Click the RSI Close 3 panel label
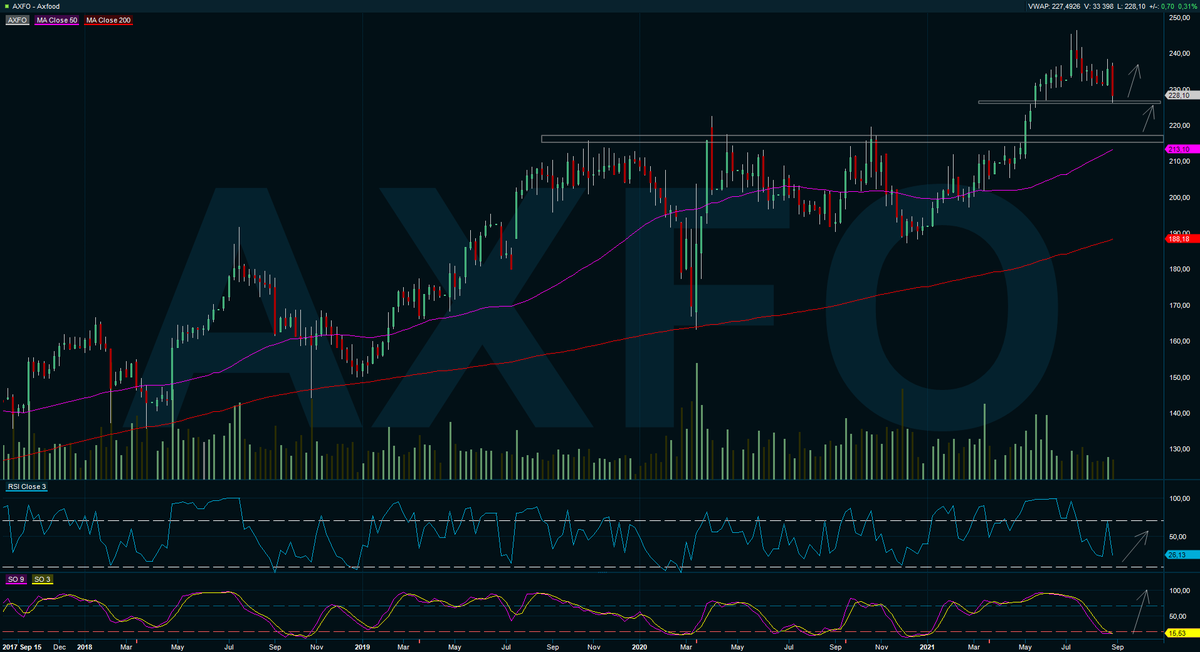1200x652 pixels. (26, 486)
